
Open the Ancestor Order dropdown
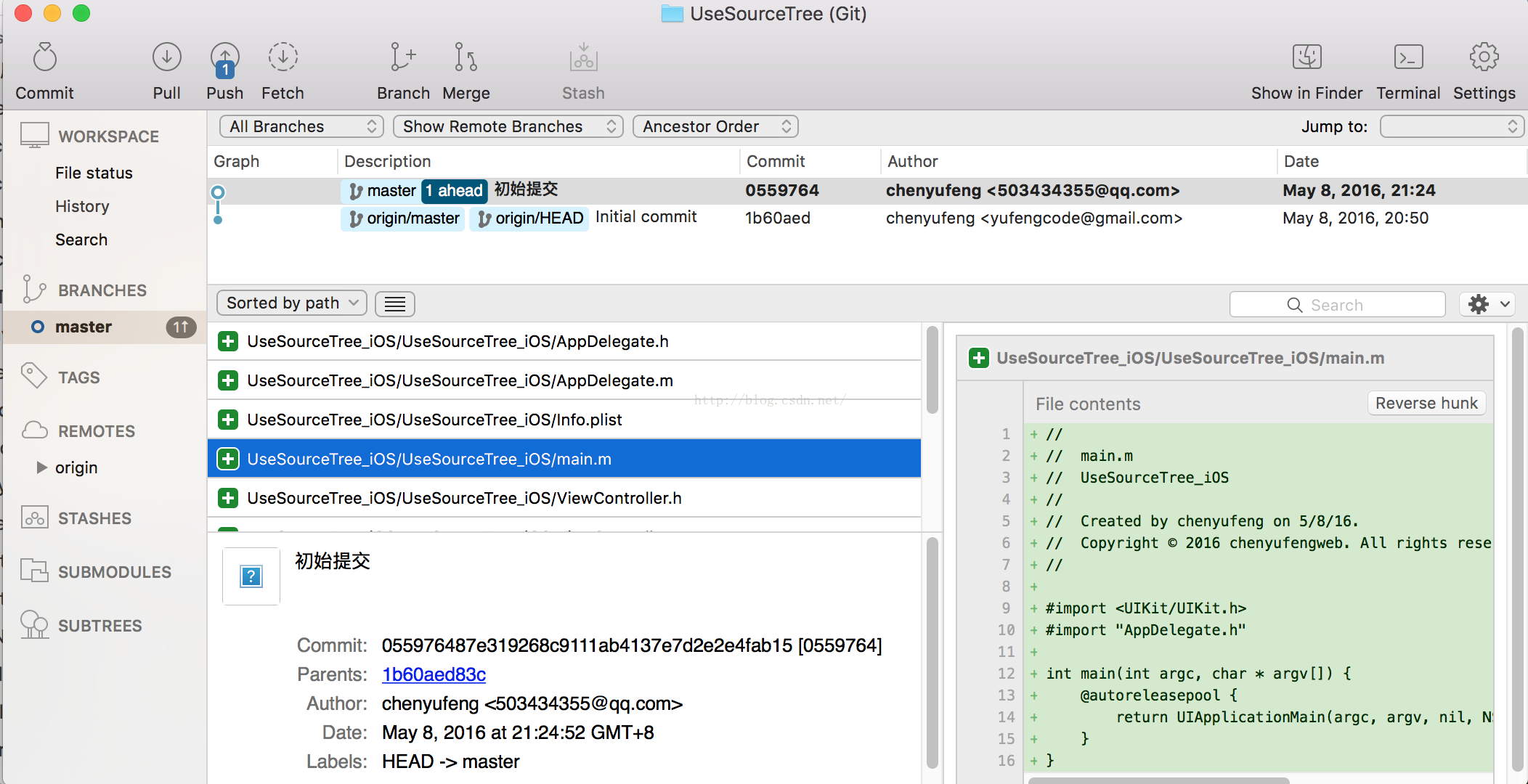pyautogui.click(x=715, y=126)
